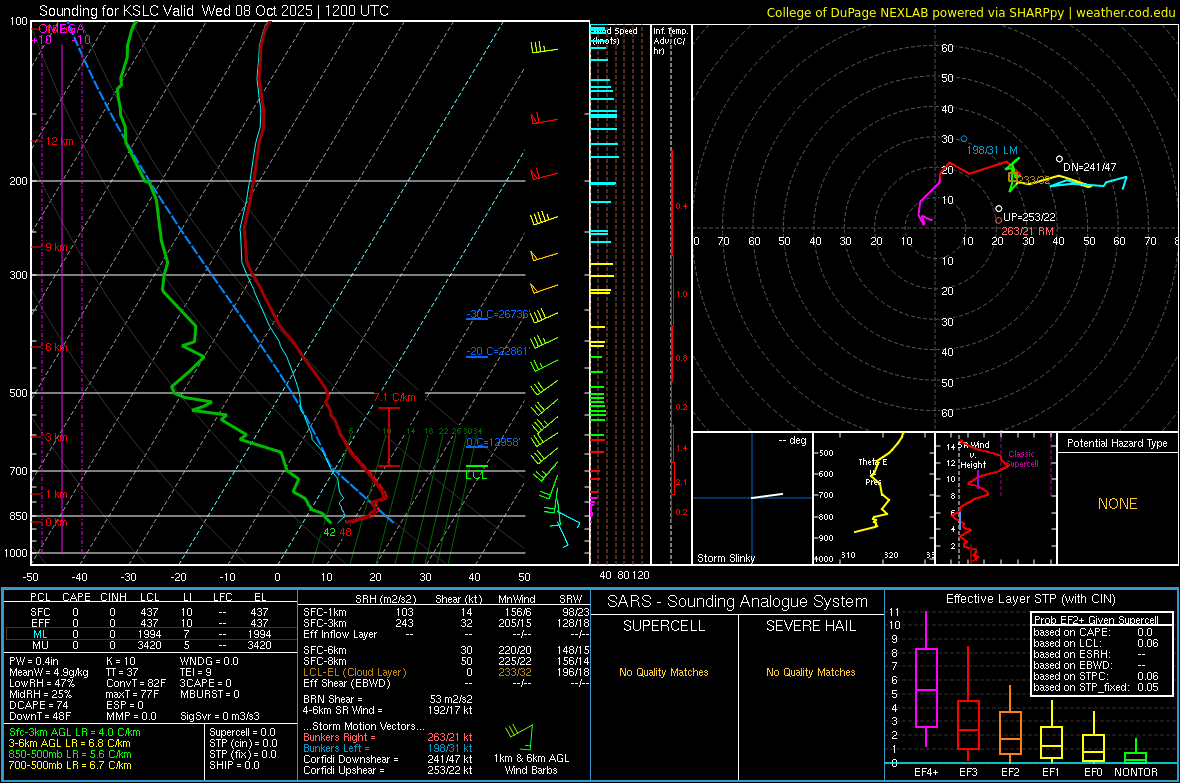Click the "198/31 LM" hodograph label
The height and width of the screenshot is (783, 1180).
[x=992, y=151]
